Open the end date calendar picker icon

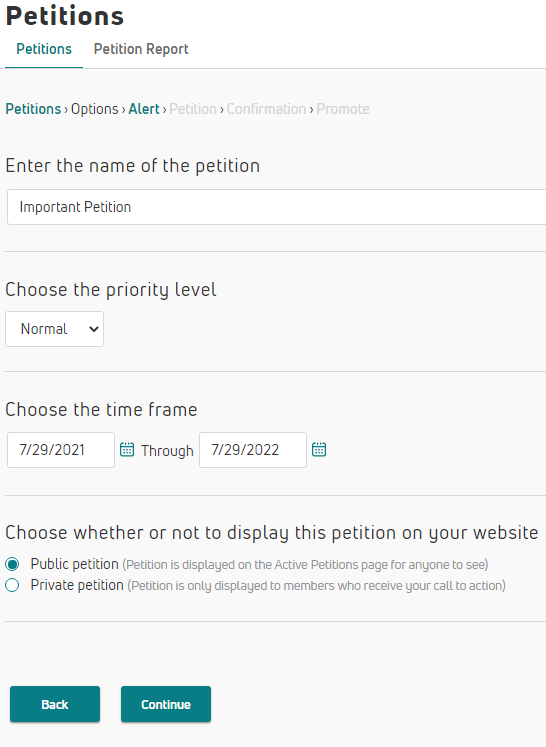(x=319, y=449)
